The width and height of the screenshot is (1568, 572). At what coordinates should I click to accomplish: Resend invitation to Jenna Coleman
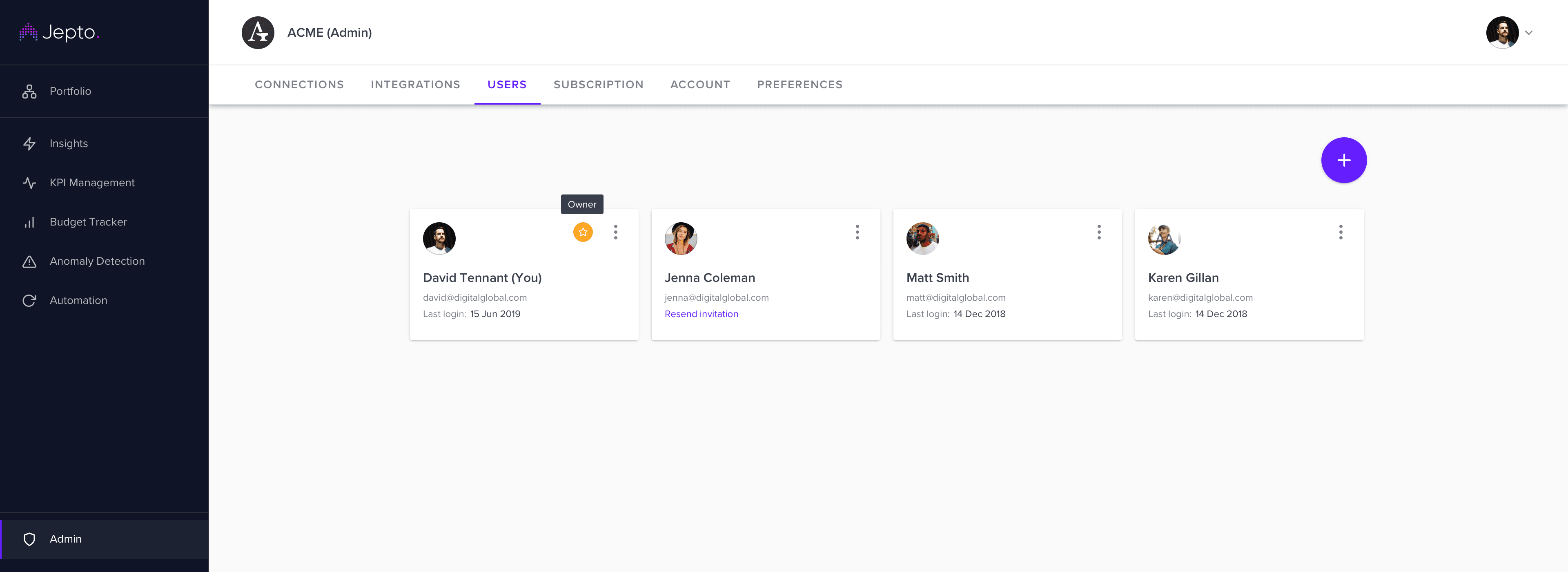pos(701,314)
